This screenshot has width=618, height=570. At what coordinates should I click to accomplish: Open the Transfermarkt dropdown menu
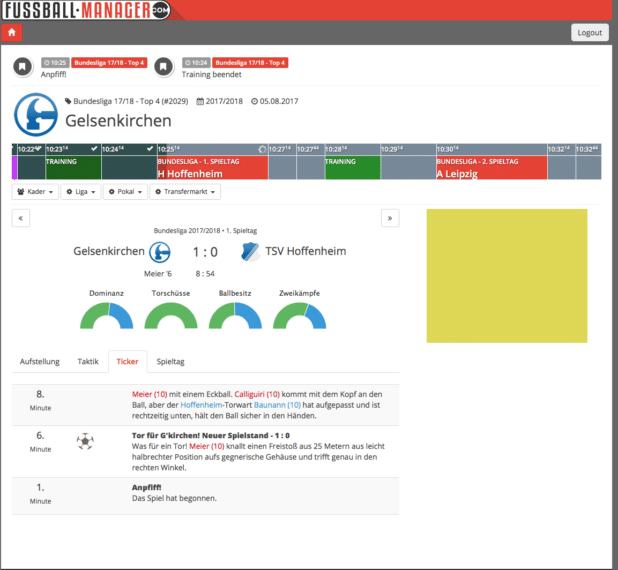pyautogui.click(x=185, y=192)
